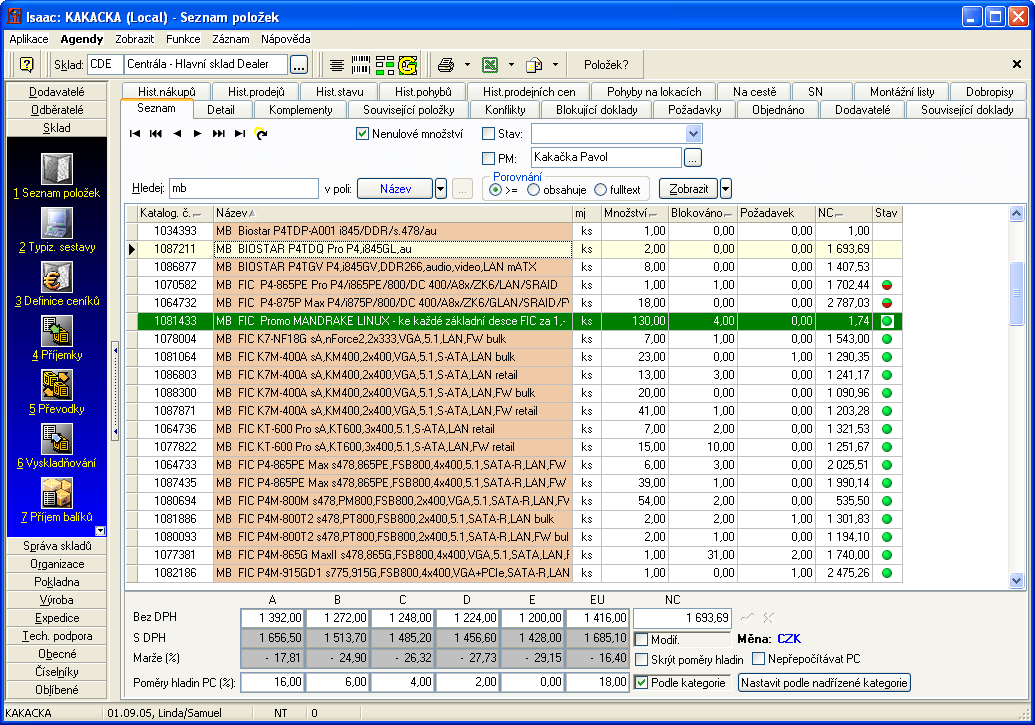Open dropdown arrow next to Název field
The image size is (1035, 725).
tap(441, 188)
